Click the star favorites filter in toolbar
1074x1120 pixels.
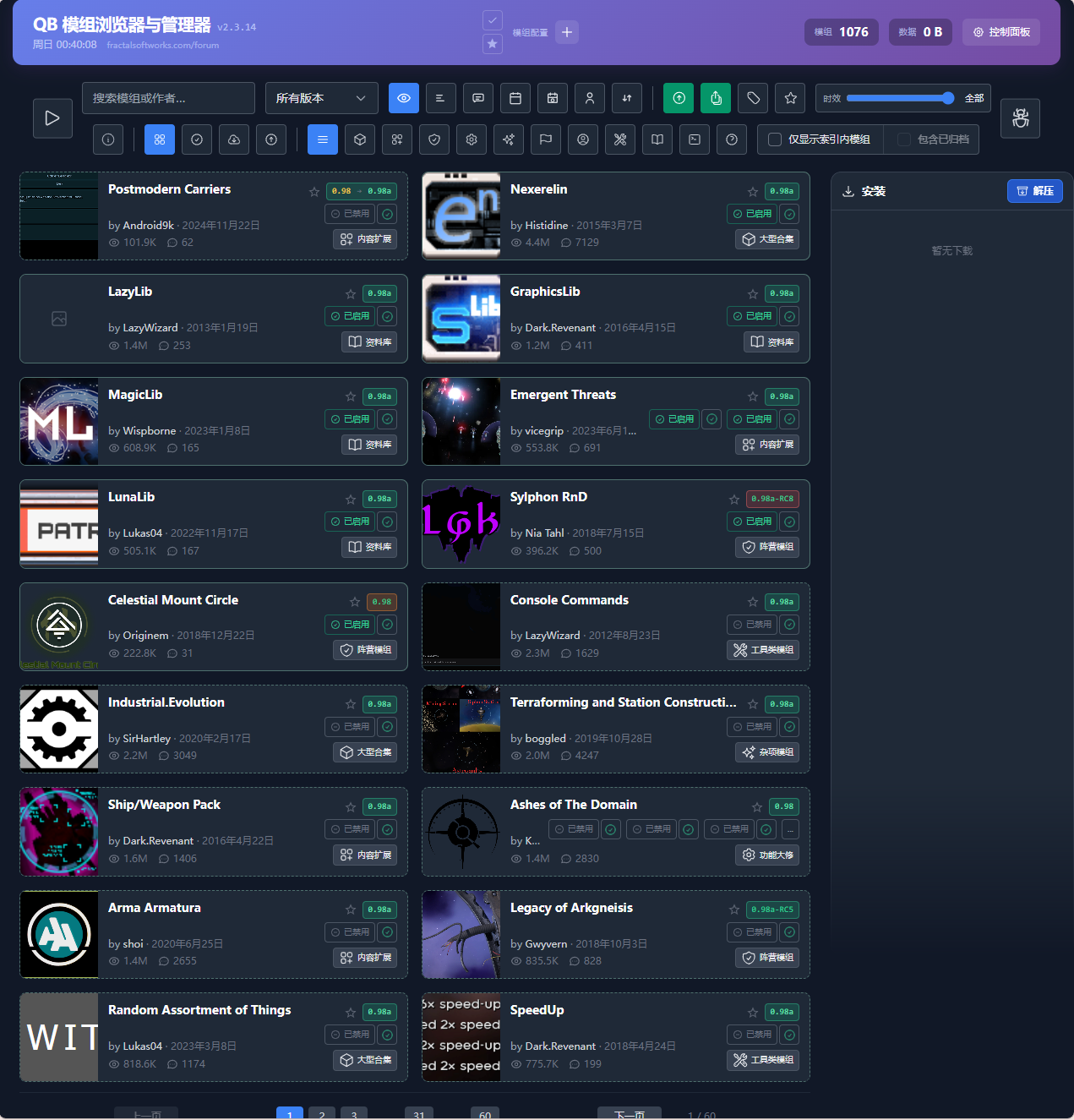pos(790,98)
